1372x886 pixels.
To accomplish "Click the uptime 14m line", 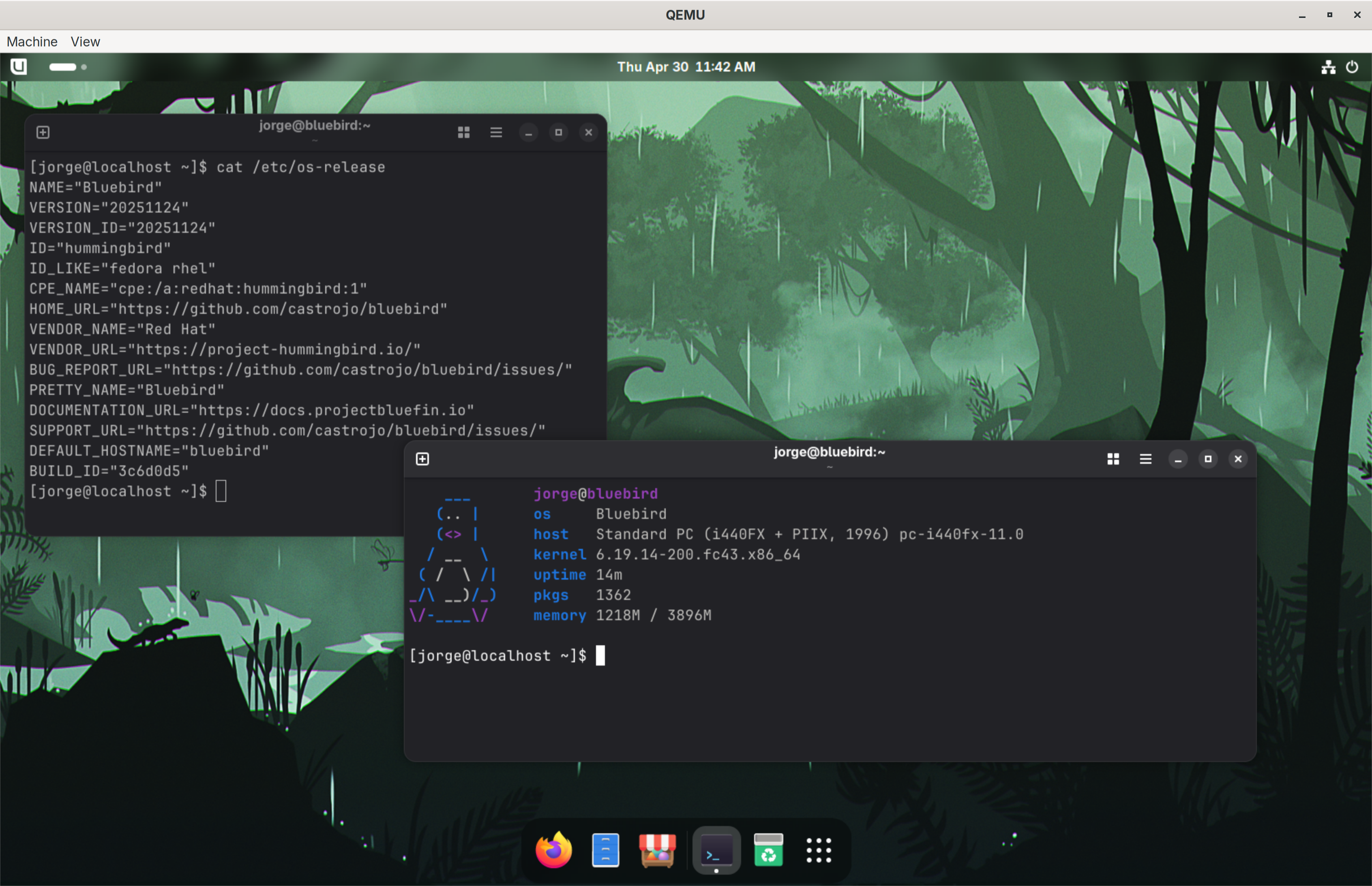I will pyautogui.click(x=578, y=575).
